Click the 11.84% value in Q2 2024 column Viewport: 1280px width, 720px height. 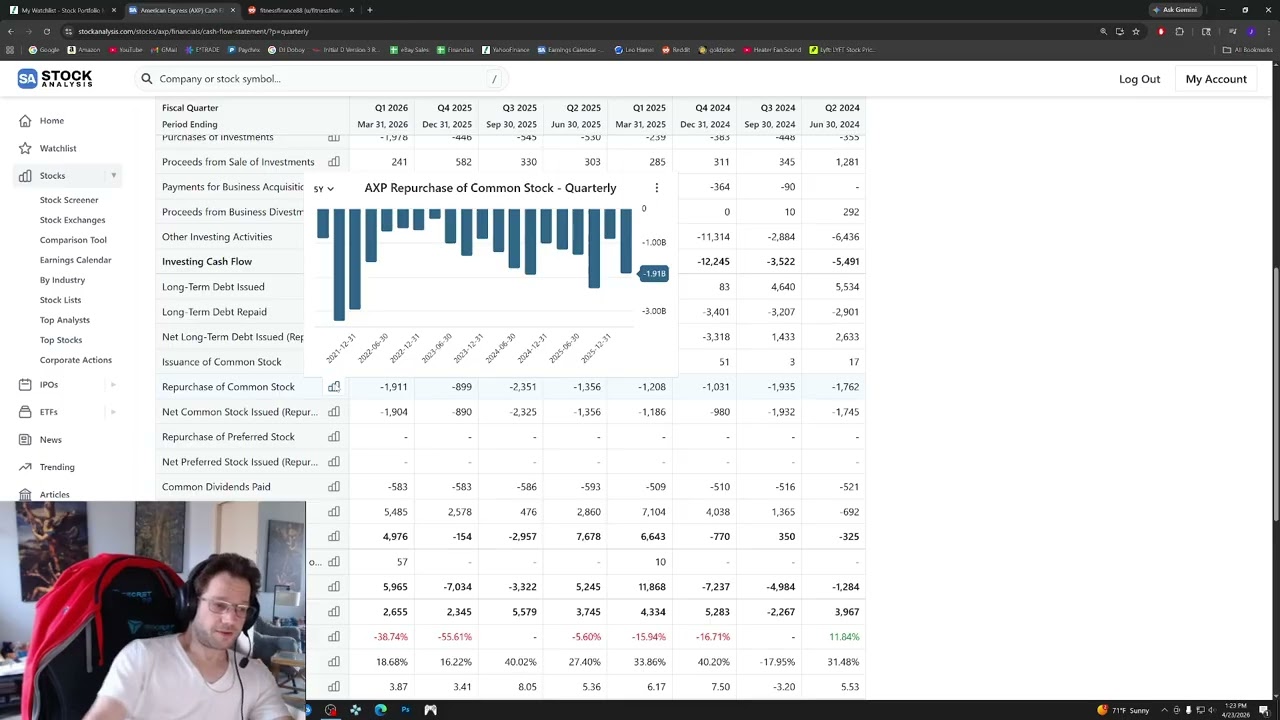click(844, 637)
